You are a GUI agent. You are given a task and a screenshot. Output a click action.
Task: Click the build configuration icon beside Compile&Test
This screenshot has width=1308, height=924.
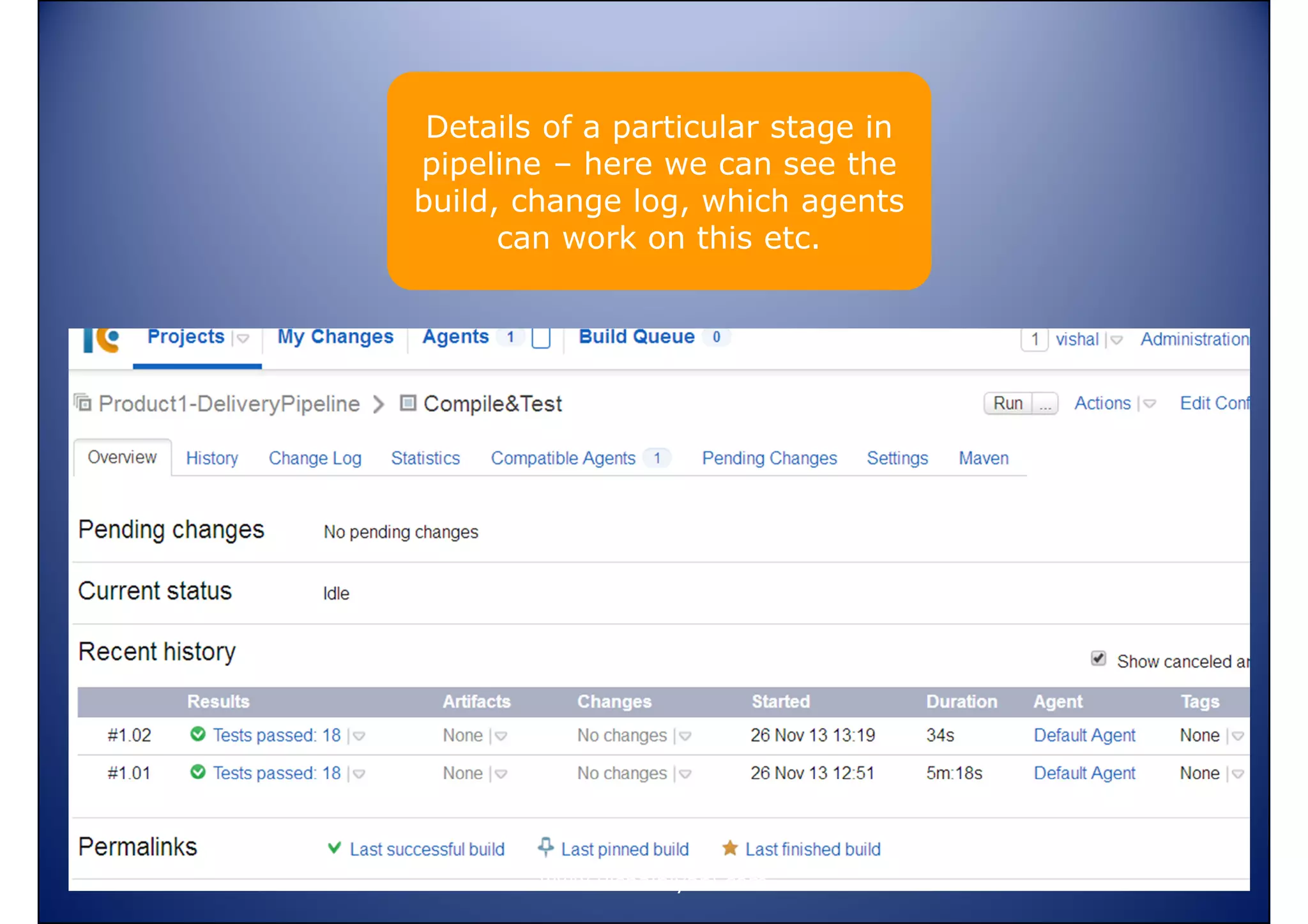point(408,403)
